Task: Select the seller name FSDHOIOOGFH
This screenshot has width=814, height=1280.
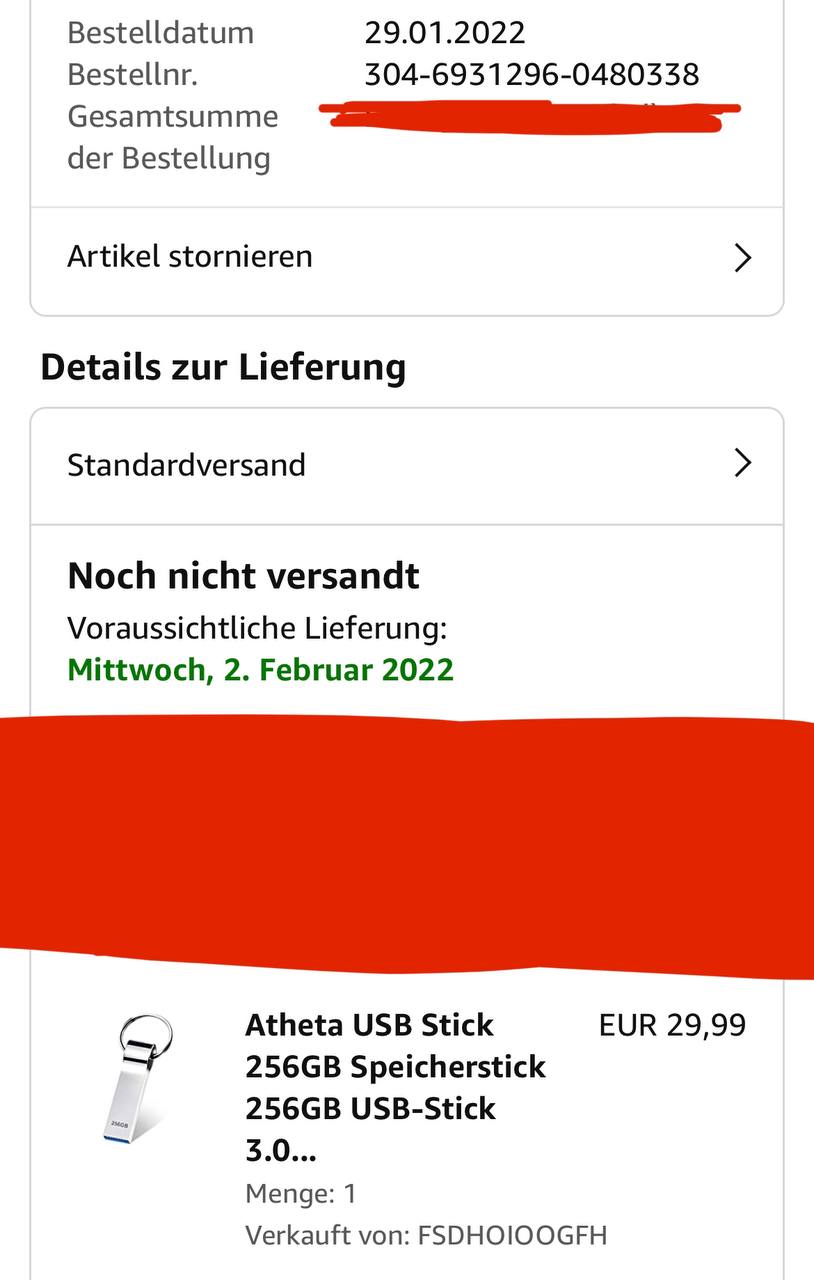Action: (x=511, y=1235)
